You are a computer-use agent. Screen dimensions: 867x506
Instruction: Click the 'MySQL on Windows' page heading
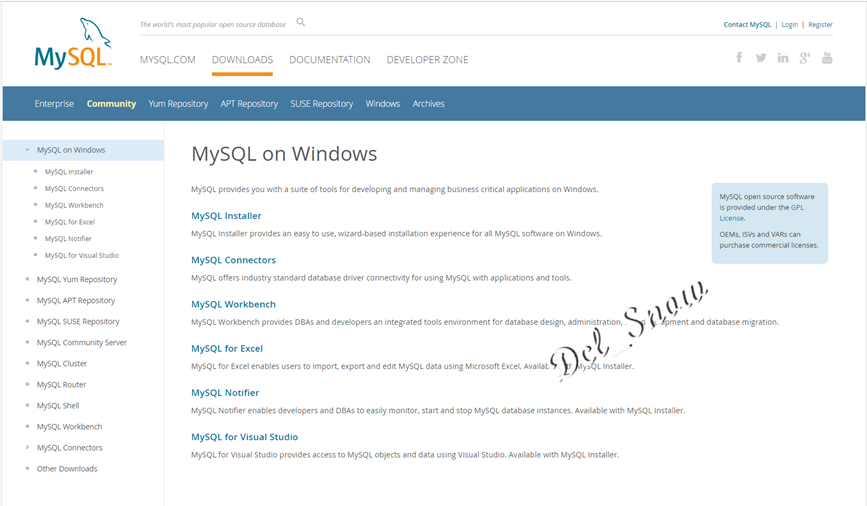[x=284, y=154]
